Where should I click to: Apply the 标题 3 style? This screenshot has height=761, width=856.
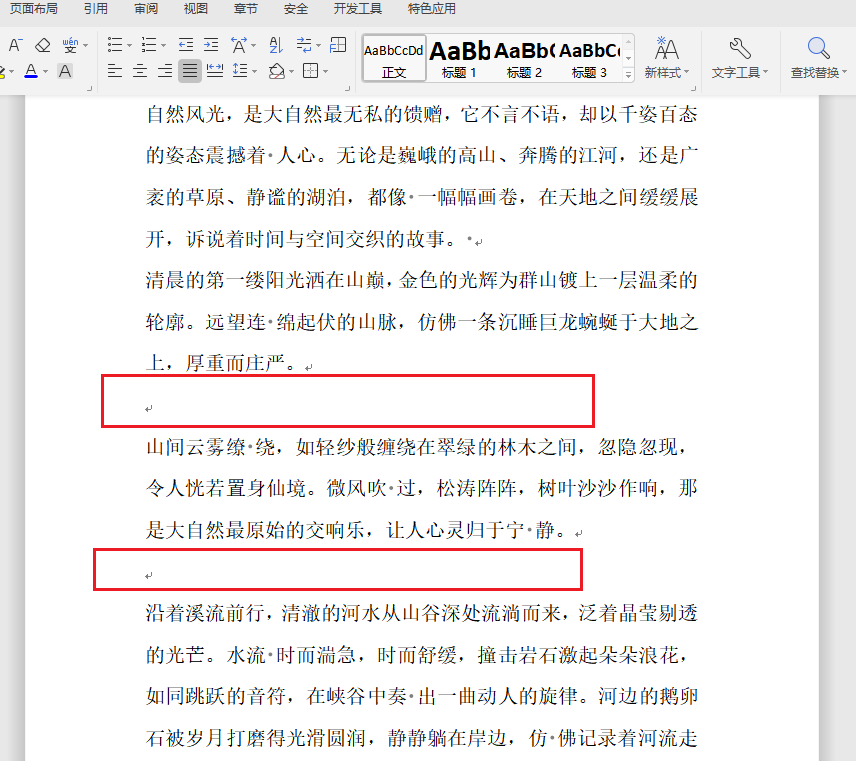pos(589,58)
